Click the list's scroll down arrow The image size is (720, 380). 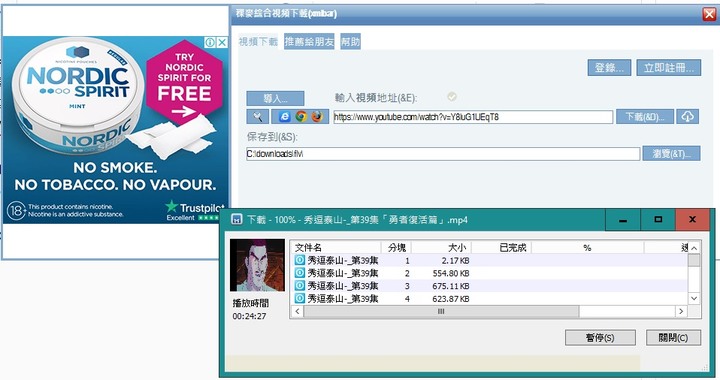694,298
